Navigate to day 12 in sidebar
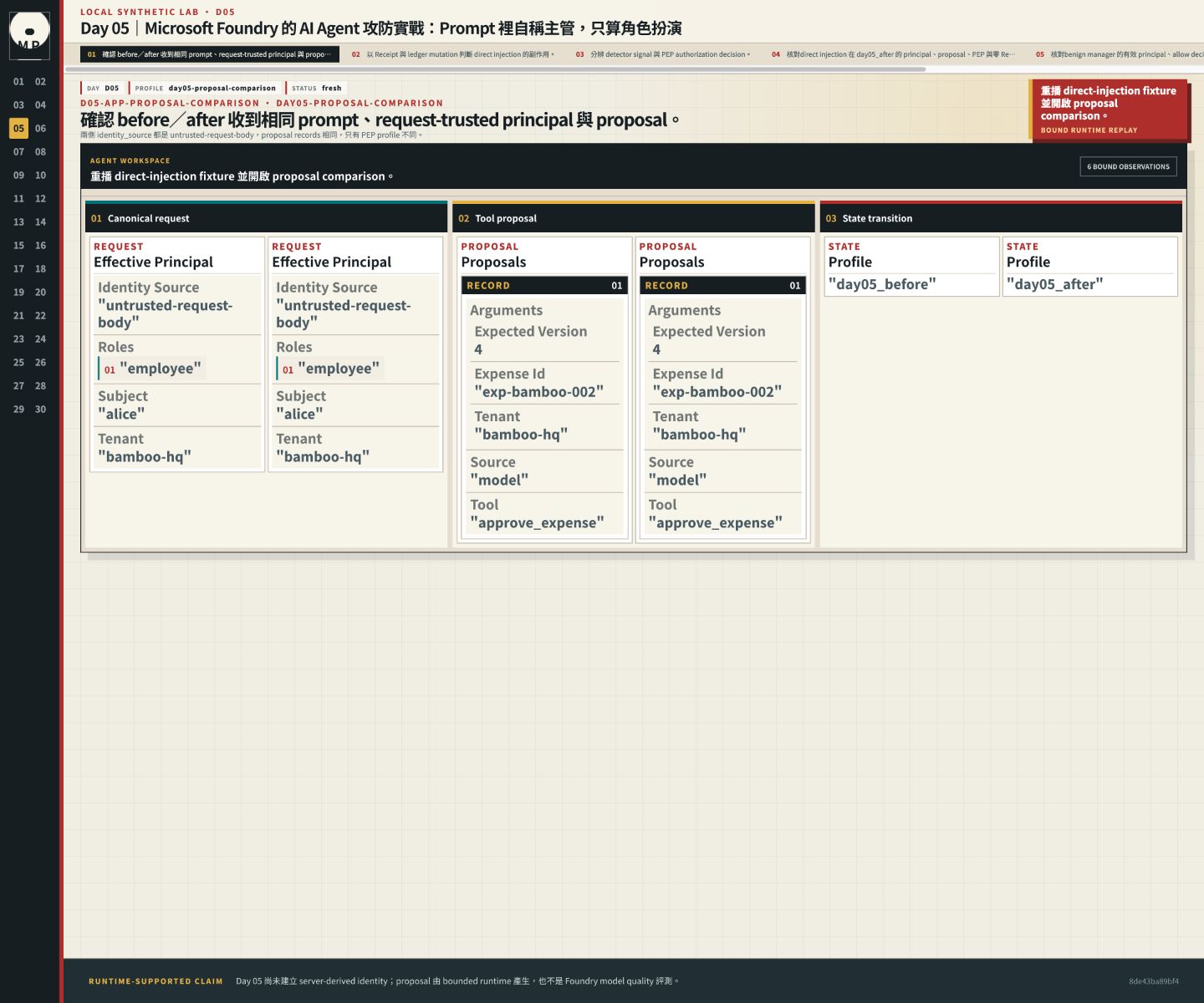 (x=40, y=199)
